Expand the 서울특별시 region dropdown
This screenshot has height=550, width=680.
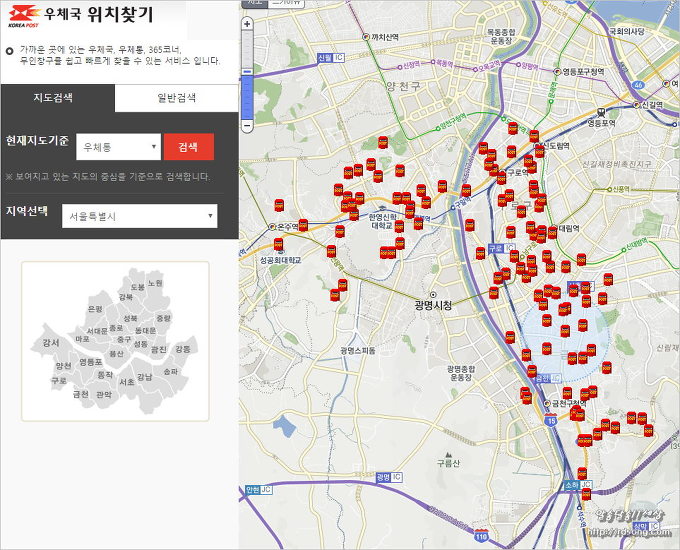[138, 215]
